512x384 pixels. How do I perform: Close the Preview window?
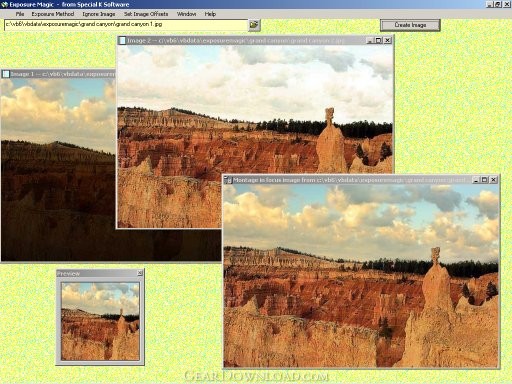click(140, 273)
